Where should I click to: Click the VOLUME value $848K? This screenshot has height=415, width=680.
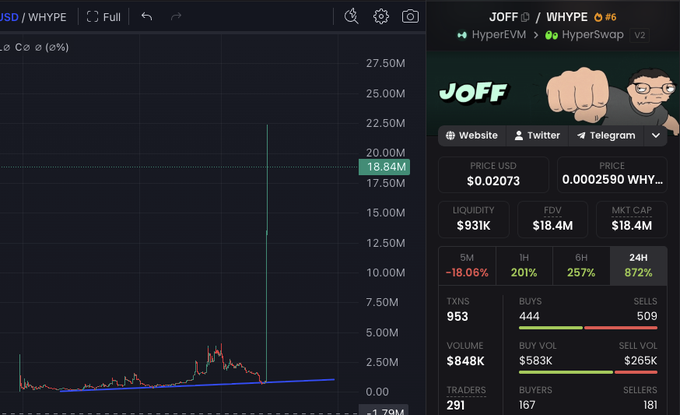[x=465, y=361]
